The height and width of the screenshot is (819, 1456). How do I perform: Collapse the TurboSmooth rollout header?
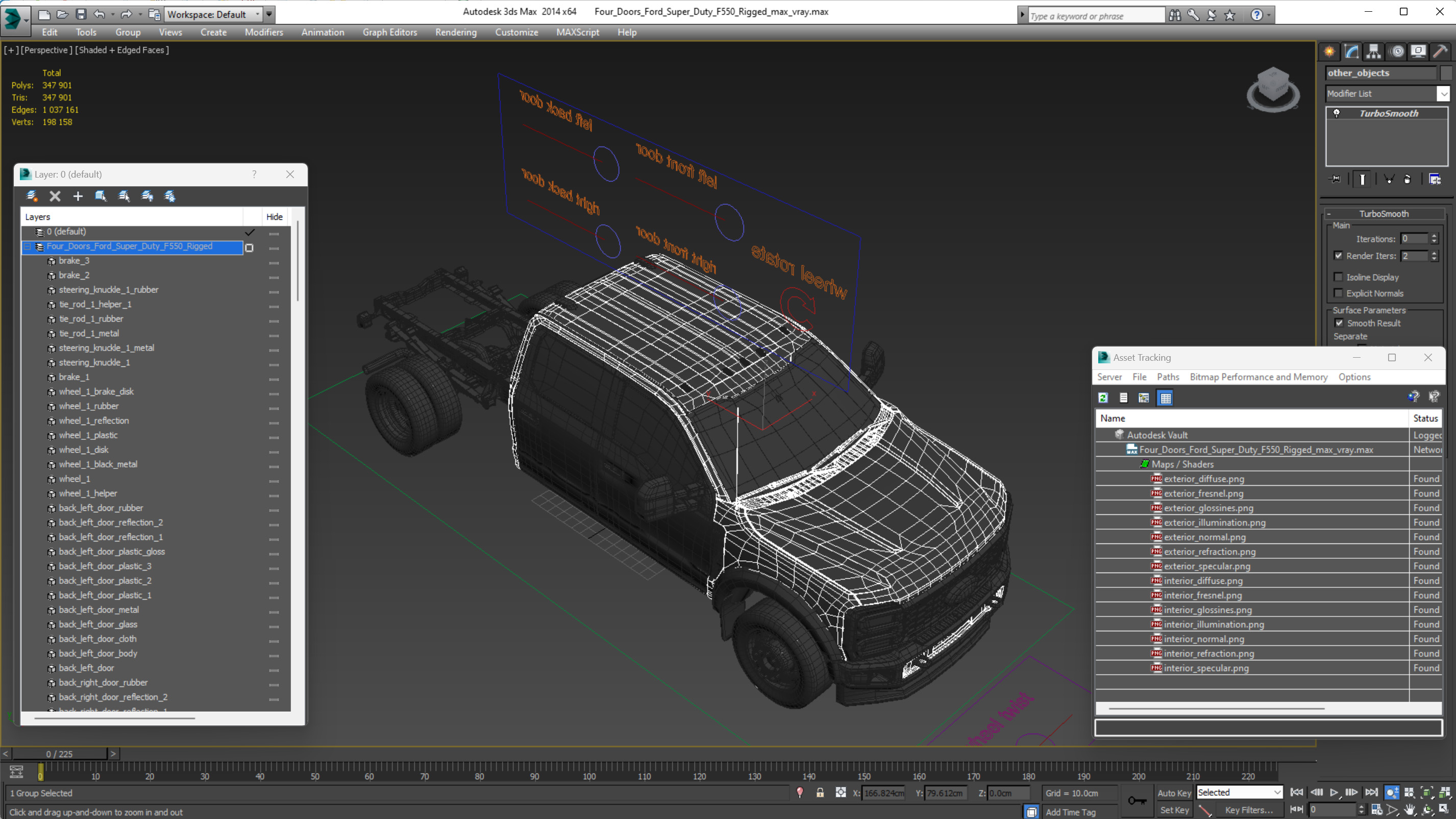(1384, 214)
